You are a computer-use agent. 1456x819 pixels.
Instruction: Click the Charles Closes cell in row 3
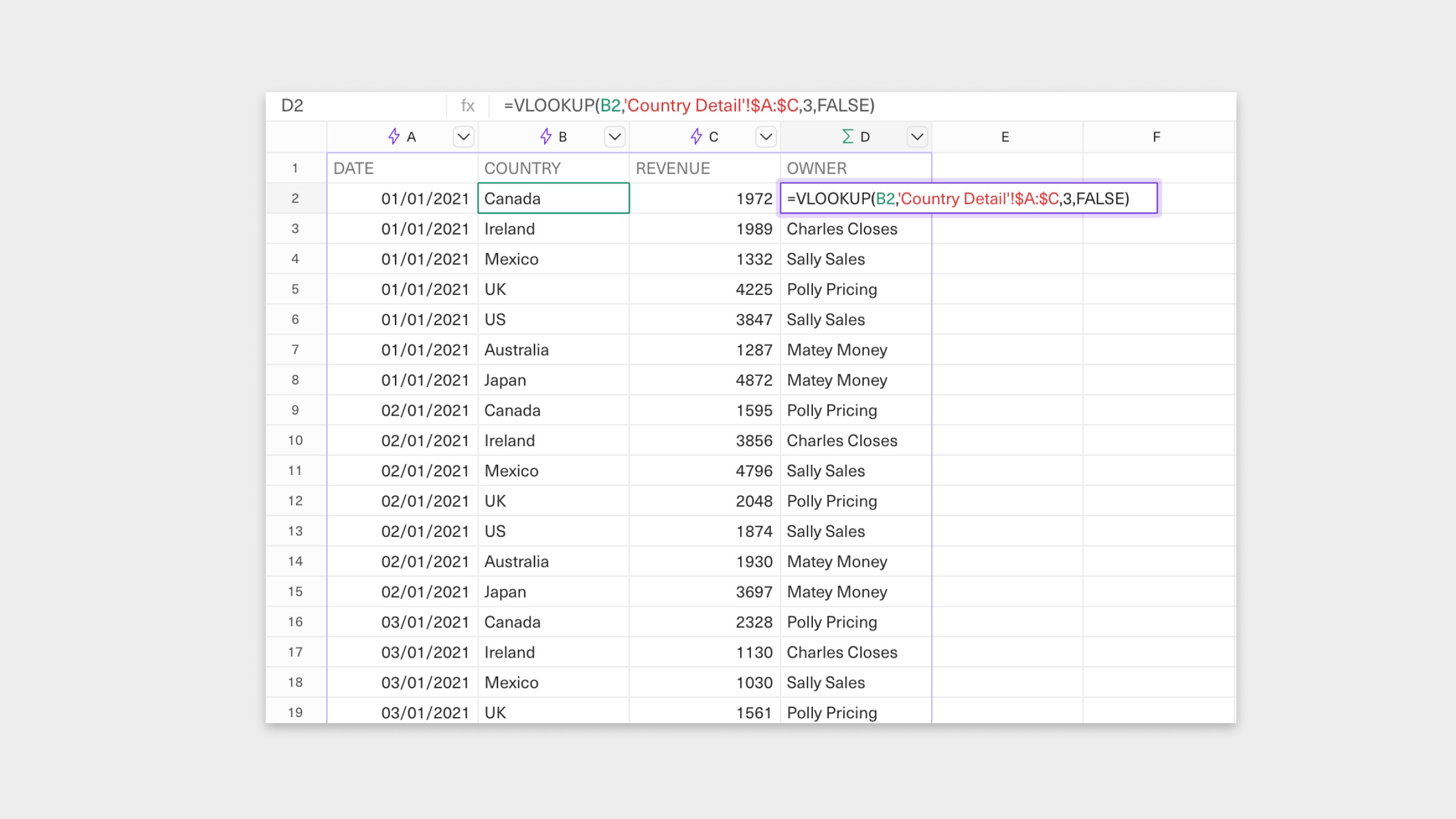(x=855, y=229)
